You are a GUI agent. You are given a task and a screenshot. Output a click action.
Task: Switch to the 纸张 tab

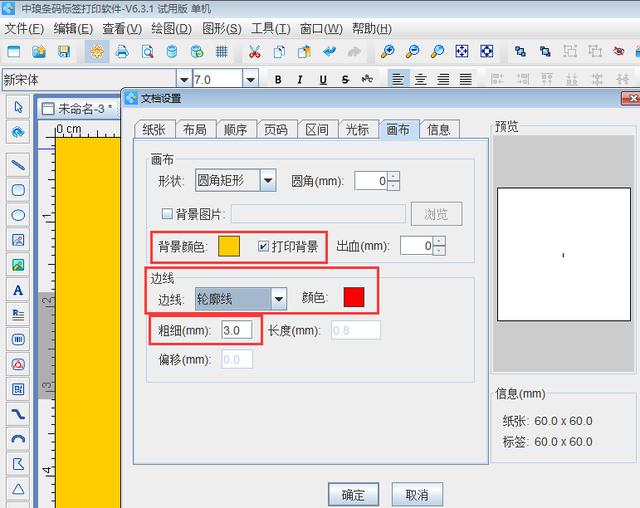[x=154, y=129]
